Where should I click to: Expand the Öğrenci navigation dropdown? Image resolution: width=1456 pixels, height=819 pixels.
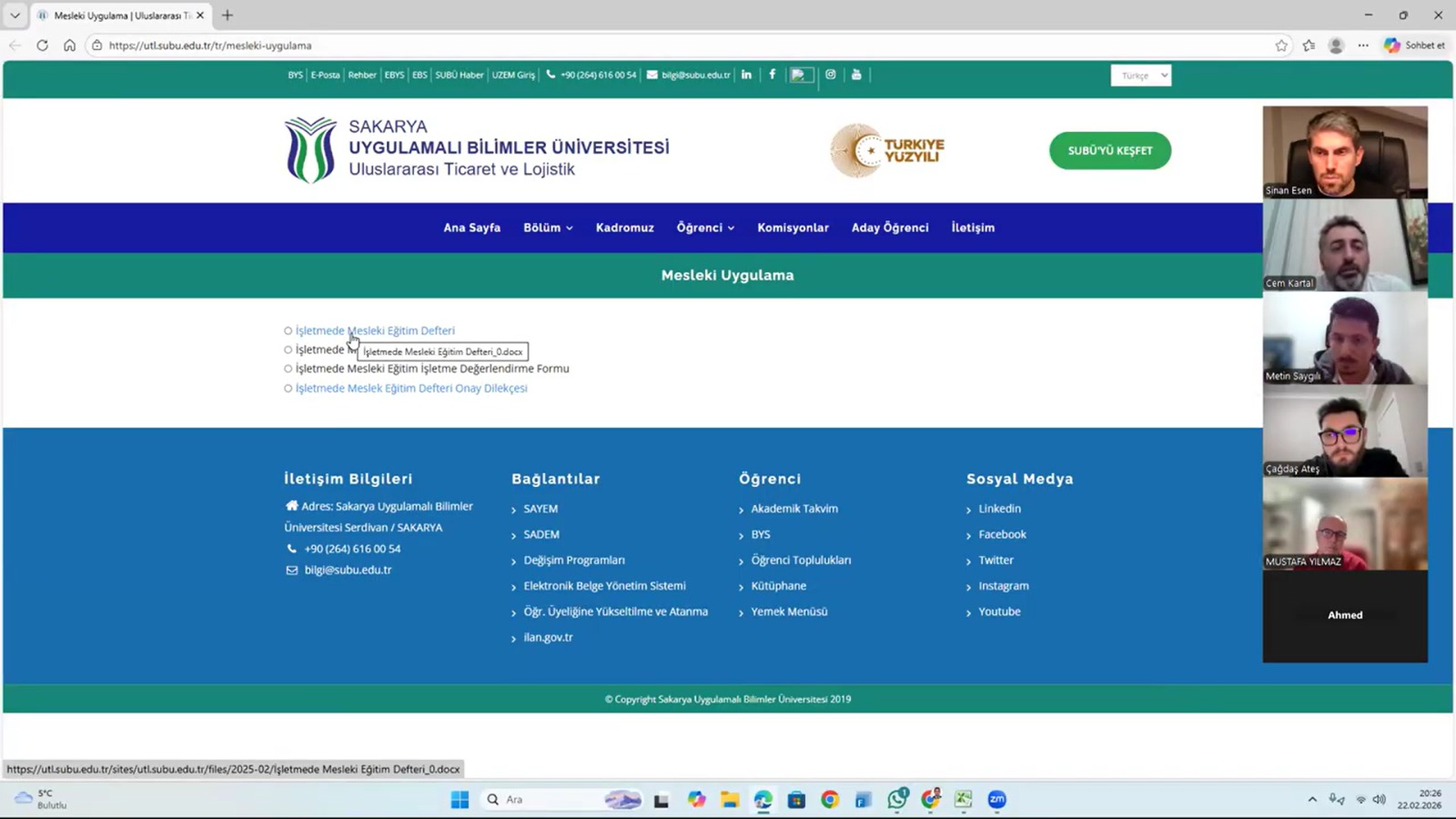point(705,227)
